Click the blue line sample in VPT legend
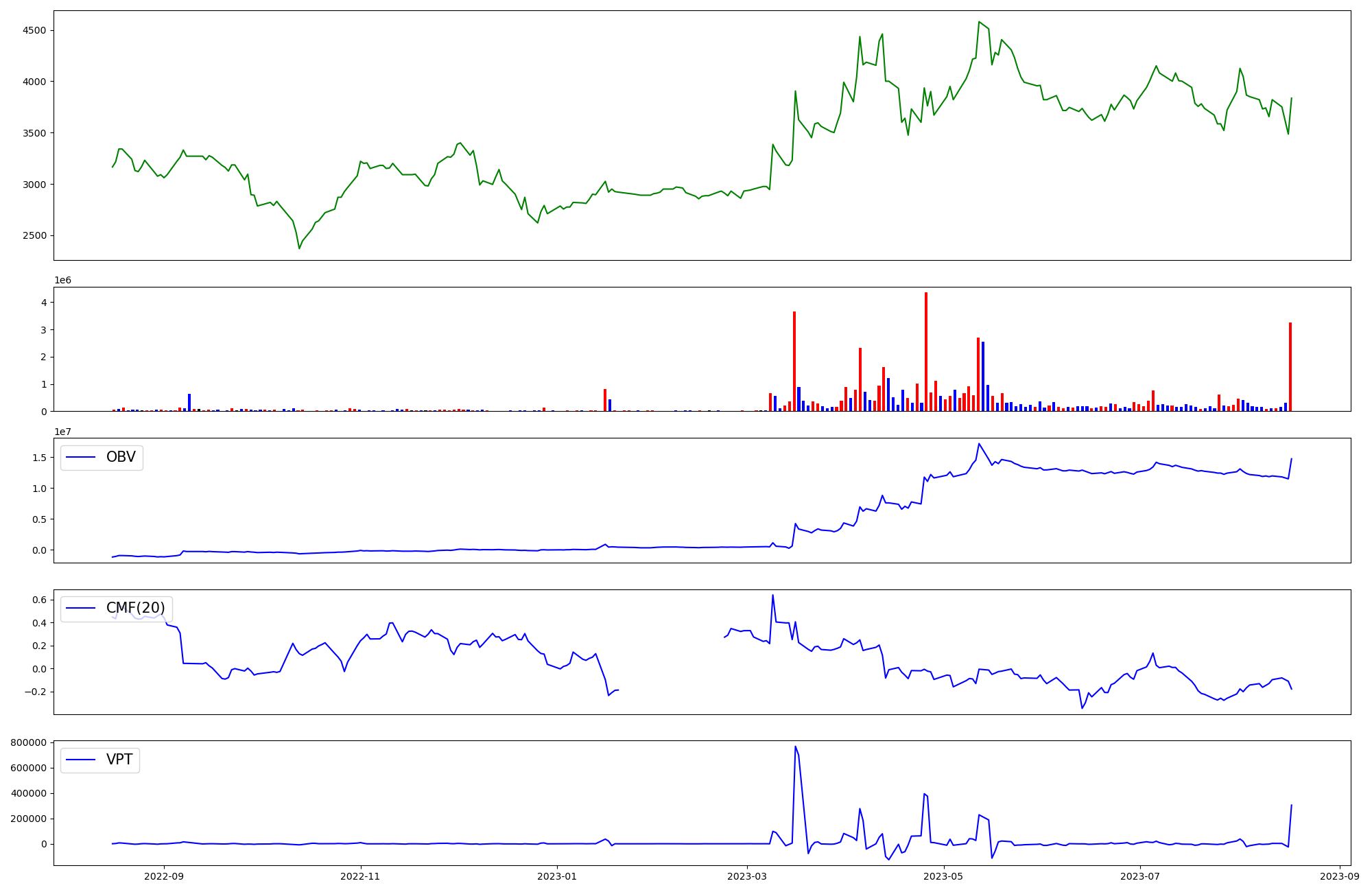This screenshot has height=892, width=1372. click(x=80, y=760)
